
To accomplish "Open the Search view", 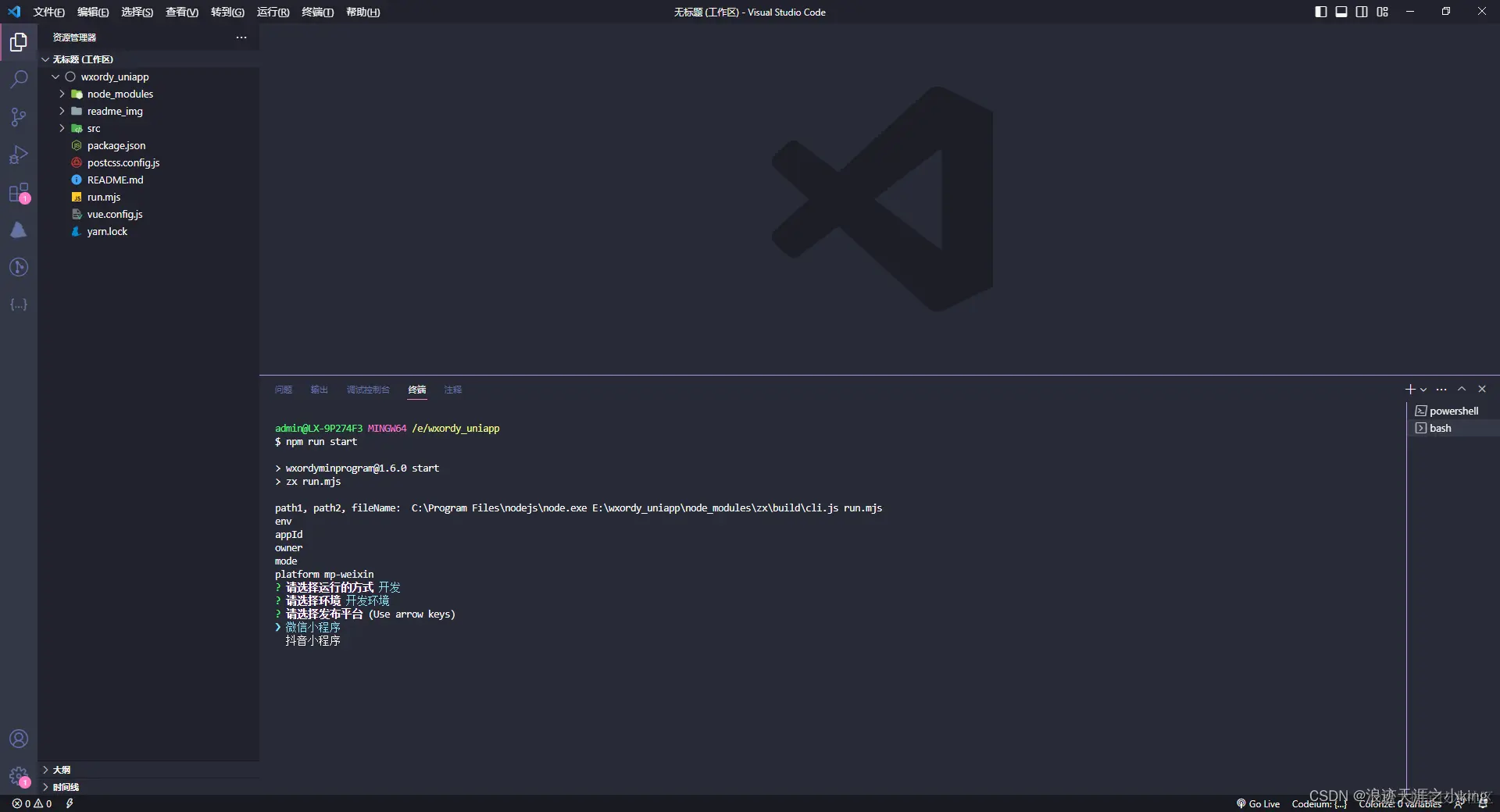I will click(19, 80).
